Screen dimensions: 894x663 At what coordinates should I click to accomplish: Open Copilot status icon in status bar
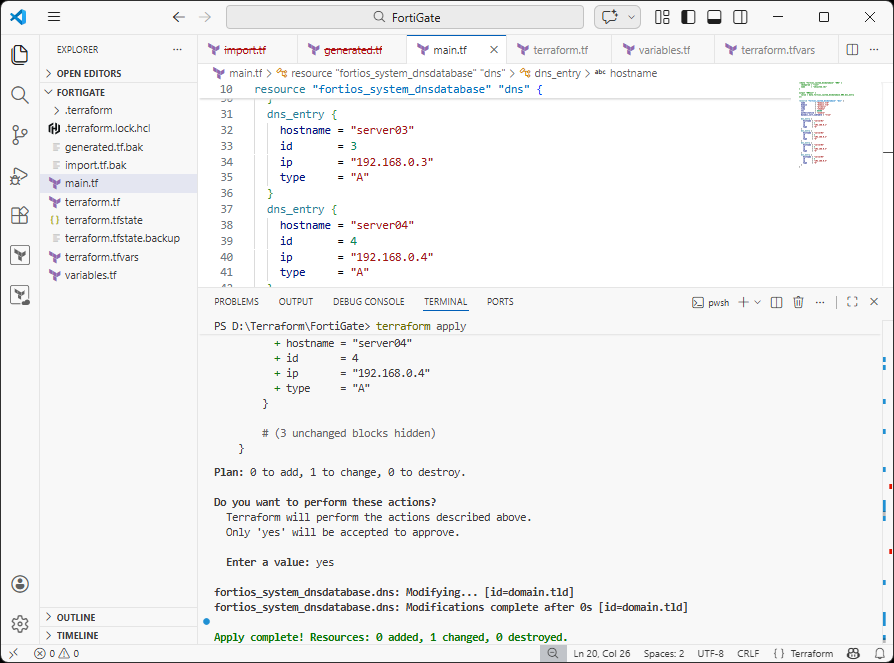pos(854,653)
